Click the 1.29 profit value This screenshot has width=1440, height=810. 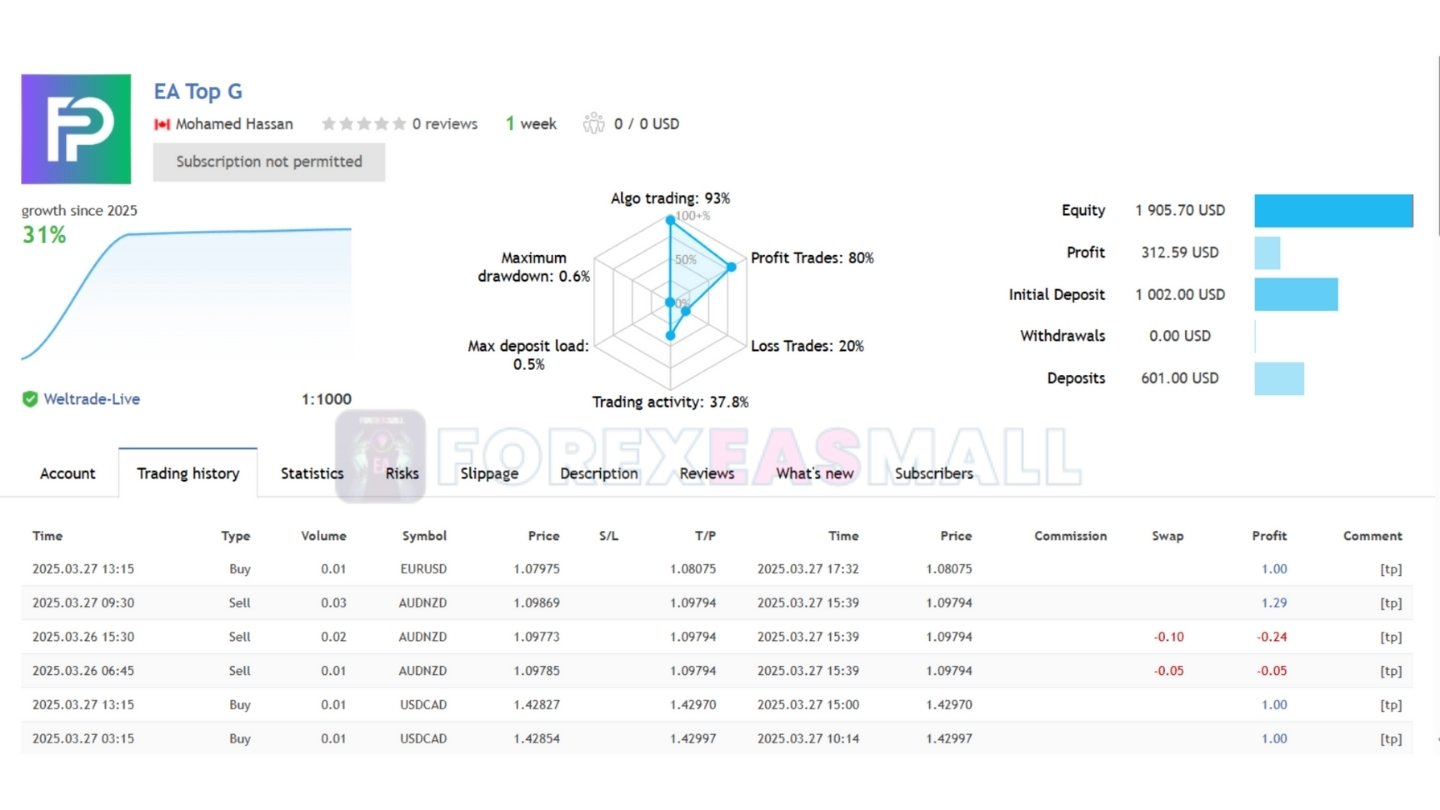[x=1274, y=603]
